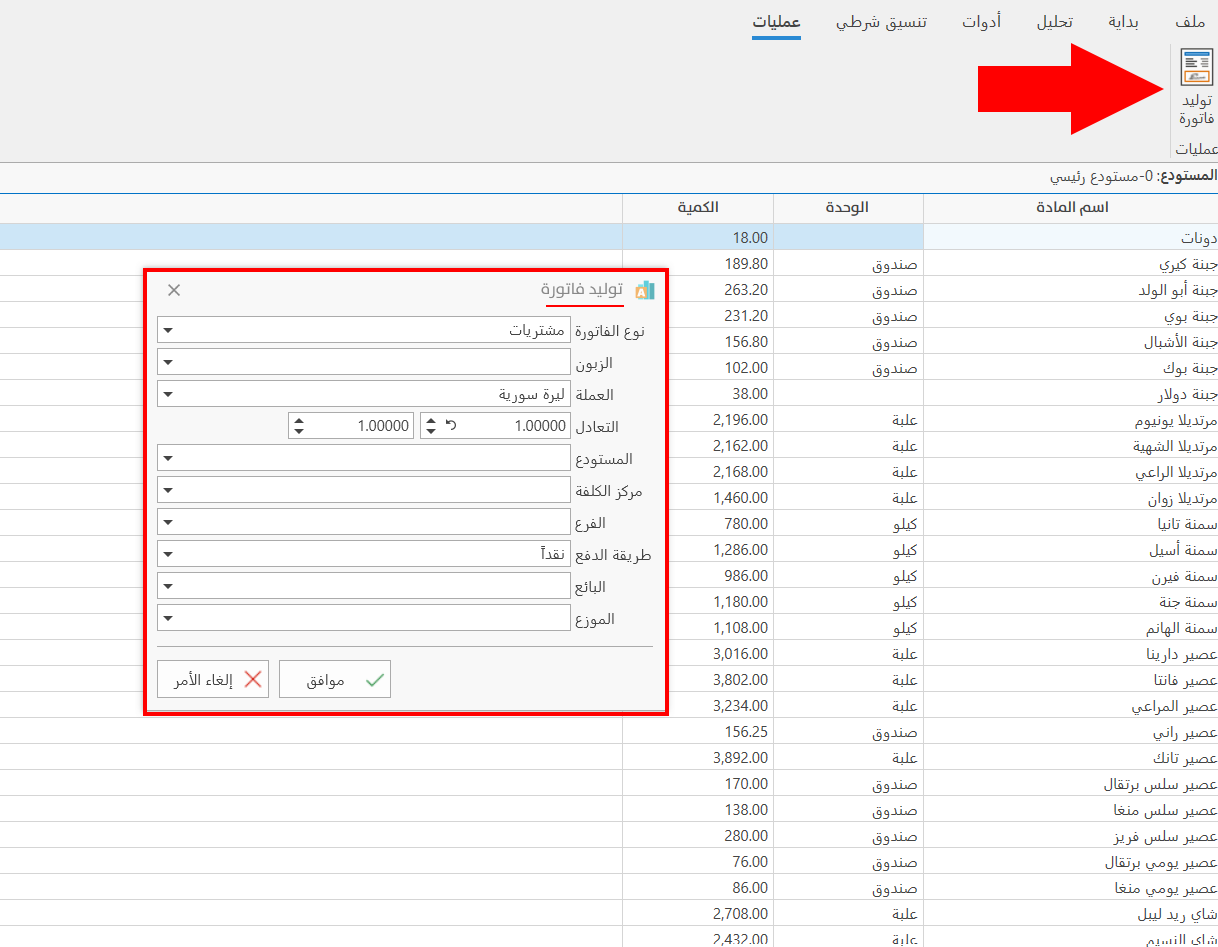This screenshot has width=1218, height=947.
Task: Open the طريقة الدفع dropdown
Action: coord(170,553)
